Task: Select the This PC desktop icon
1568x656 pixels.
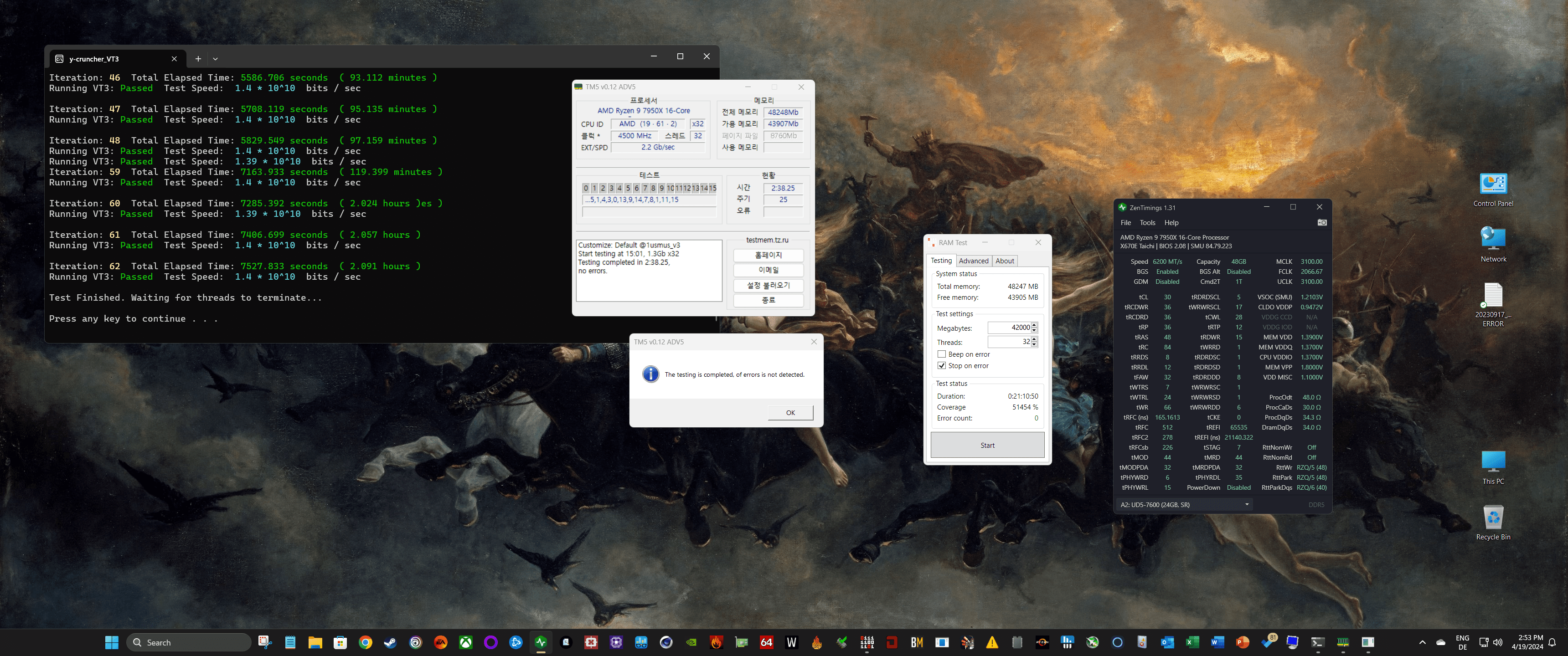Action: coord(1492,467)
